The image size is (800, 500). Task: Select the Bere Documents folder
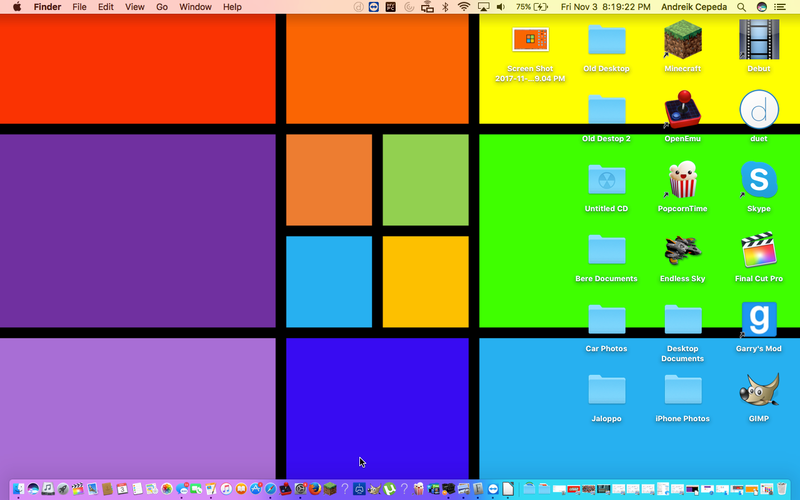[x=607, y=249]
